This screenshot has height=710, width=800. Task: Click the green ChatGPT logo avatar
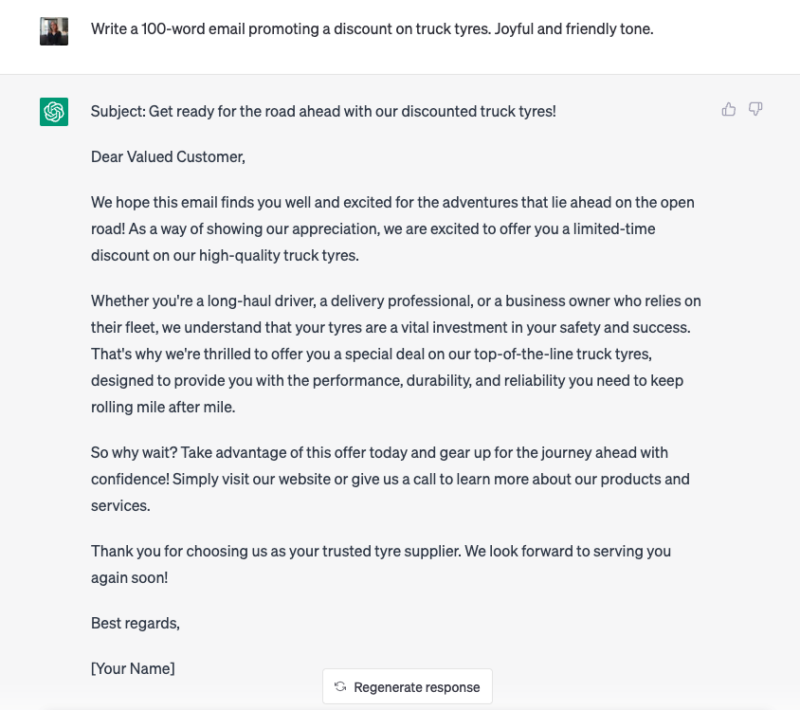pos(54,112)
